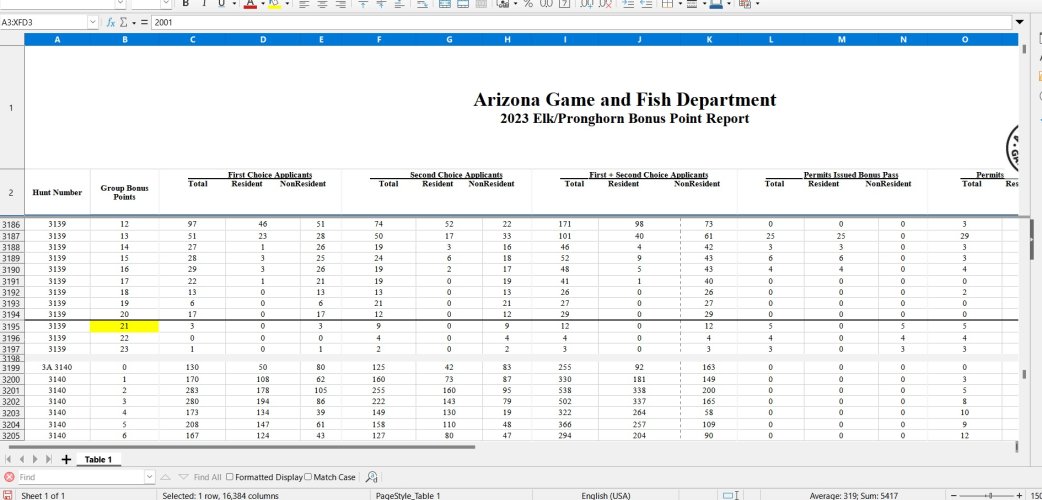Image resolution: width=1042 pixels, height=500 pixels.
Task: Apply blue cell background color
Action: point(714,3)
